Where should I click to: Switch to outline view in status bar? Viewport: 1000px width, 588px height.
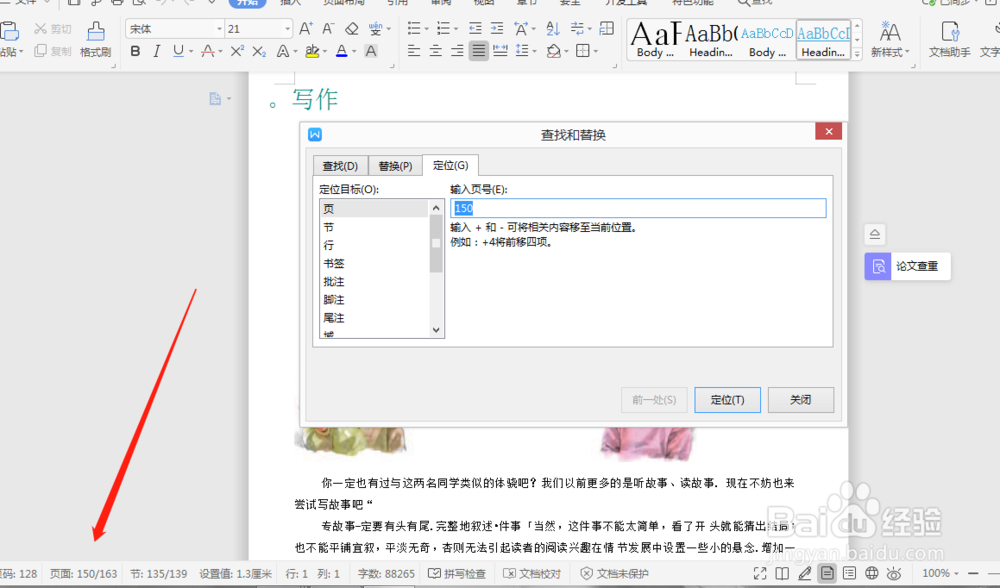pyautogui.click(x=849, y=573)
